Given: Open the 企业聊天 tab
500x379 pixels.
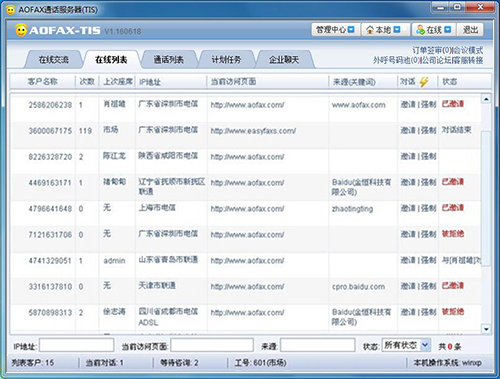Looking at the screenshot, I should point(284,60).
